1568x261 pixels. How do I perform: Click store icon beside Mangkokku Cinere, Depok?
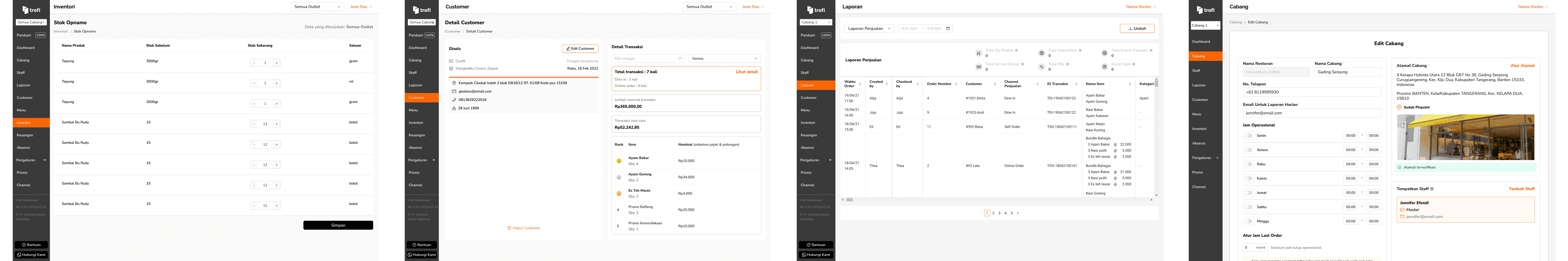tap(451, 68)
